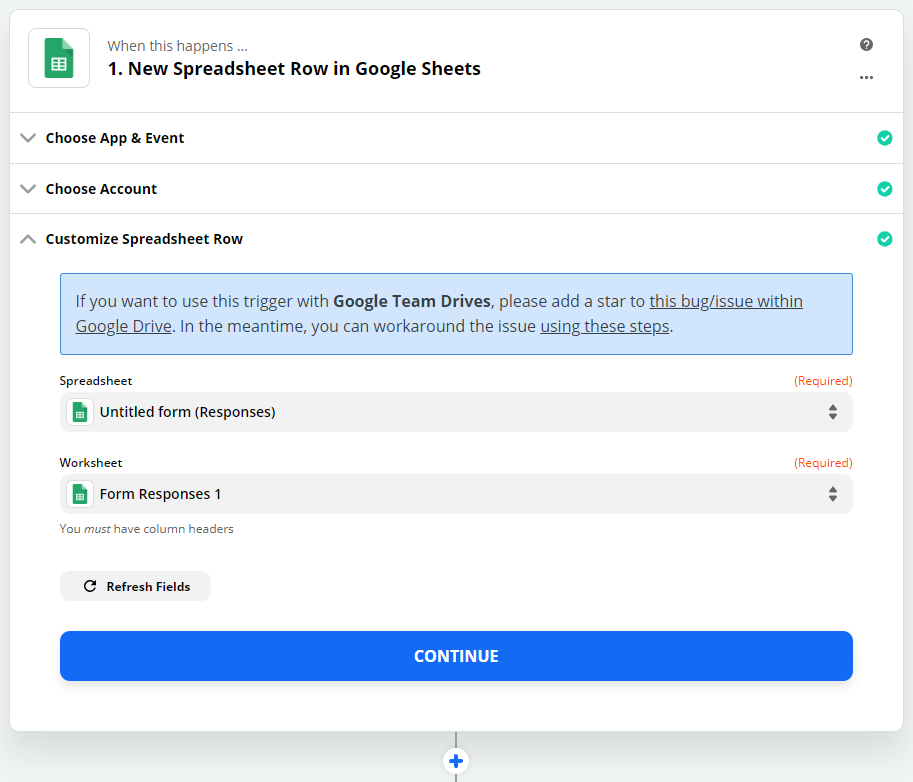Collapse the Customize Spreadsheet Row section chevron
913x782 pixels.
click(x=28, y=239)
